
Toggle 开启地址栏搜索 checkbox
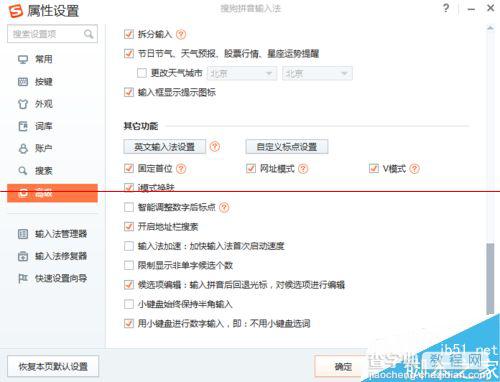pyautogui.click(x=129, y=227)
